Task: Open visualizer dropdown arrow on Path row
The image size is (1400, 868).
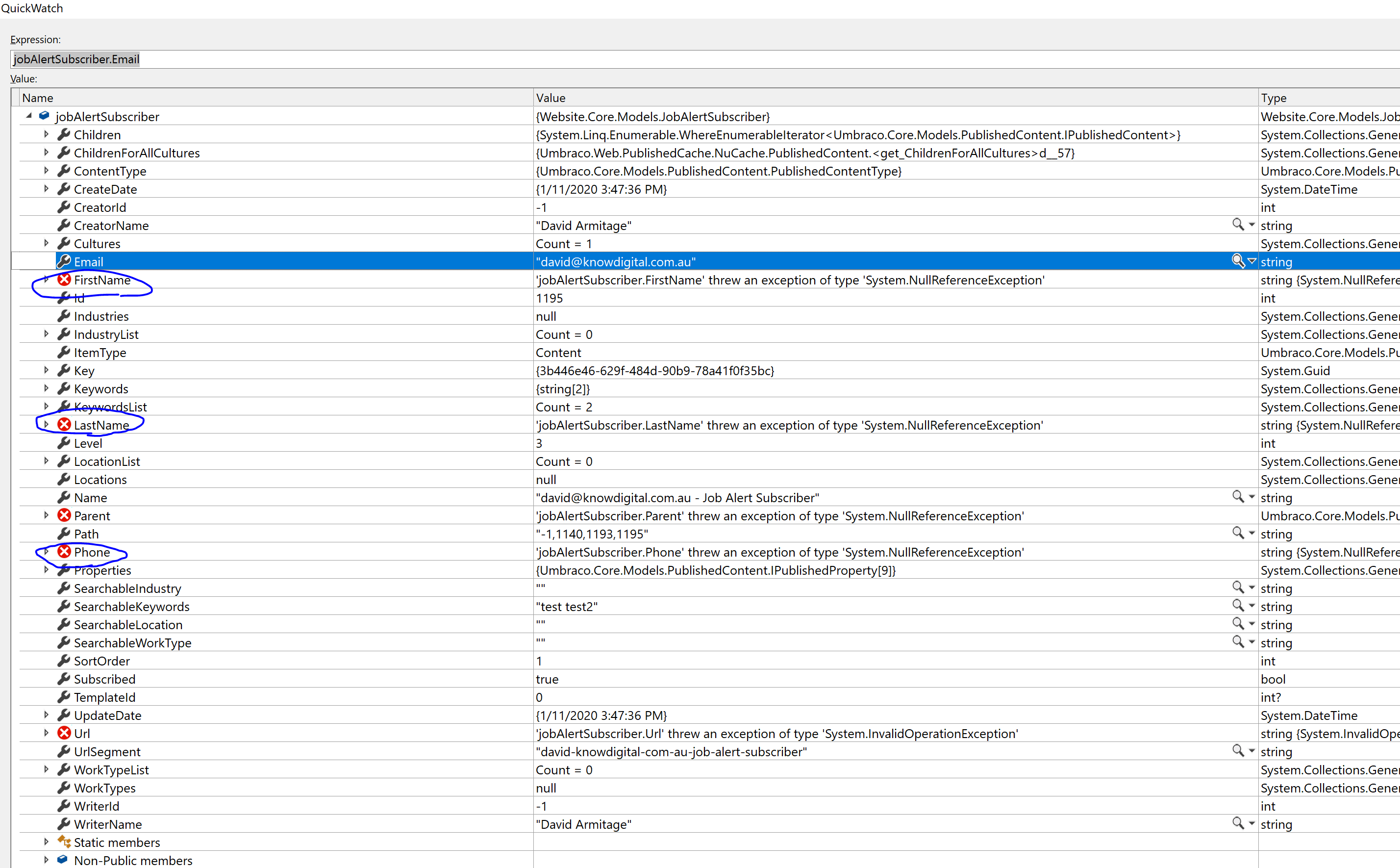Action: (1252, 534)
